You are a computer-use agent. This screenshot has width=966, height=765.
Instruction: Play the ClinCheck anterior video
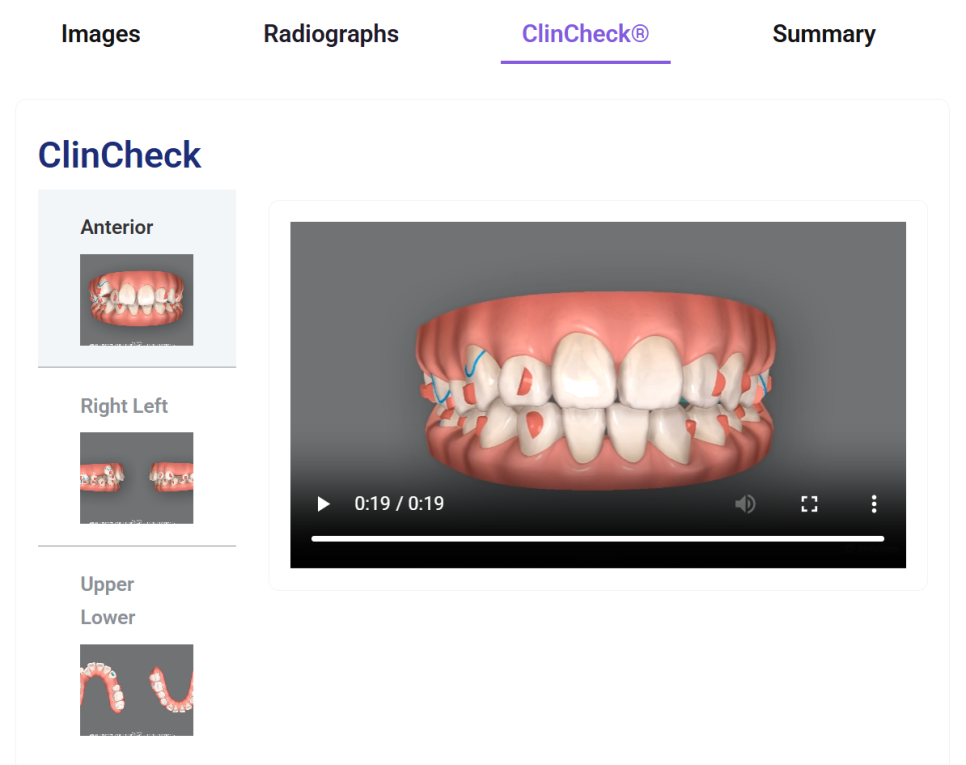(x=323, y=504)
